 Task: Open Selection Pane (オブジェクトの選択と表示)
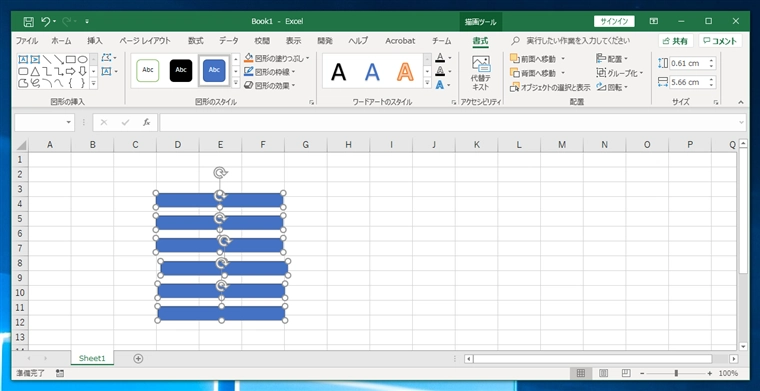[550, 87]
